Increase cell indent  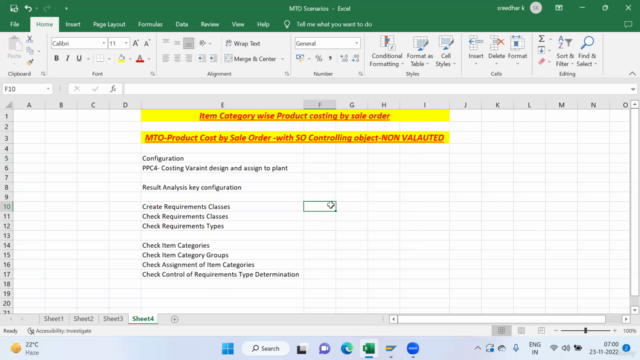tap(213, 59)
